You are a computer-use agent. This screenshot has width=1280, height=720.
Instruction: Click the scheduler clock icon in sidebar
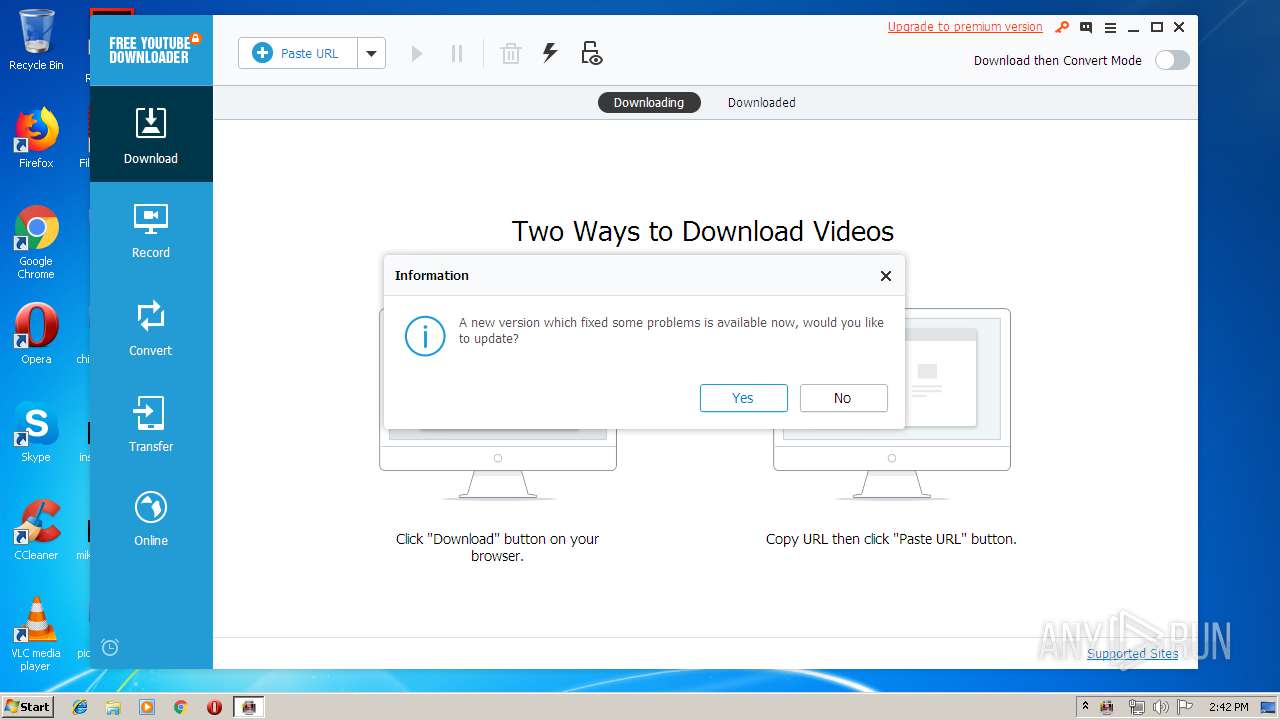click(110, 647)
